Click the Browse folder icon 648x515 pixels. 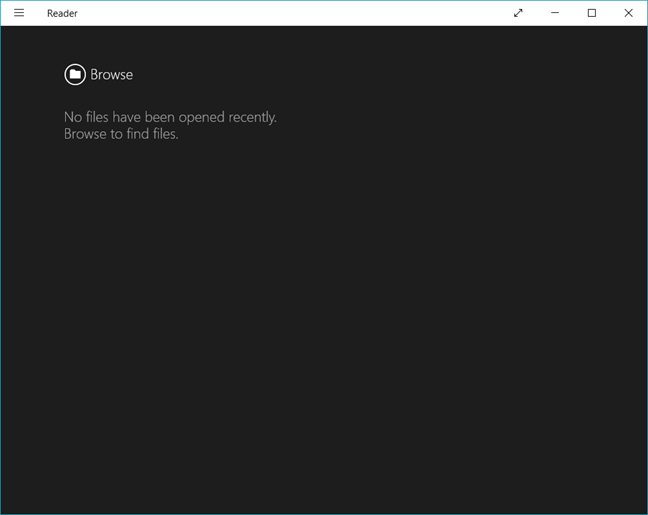tap(75, 74)
